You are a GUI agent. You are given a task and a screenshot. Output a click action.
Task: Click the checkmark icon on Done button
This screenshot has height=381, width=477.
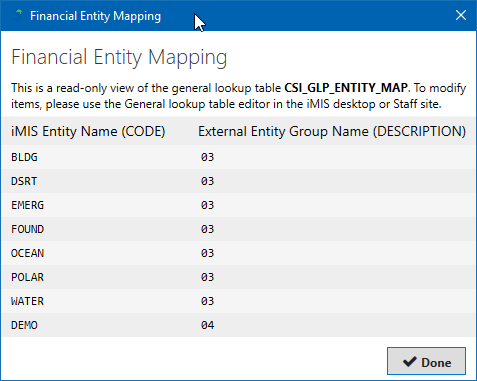pyautogui.click(x=409, y=362)
